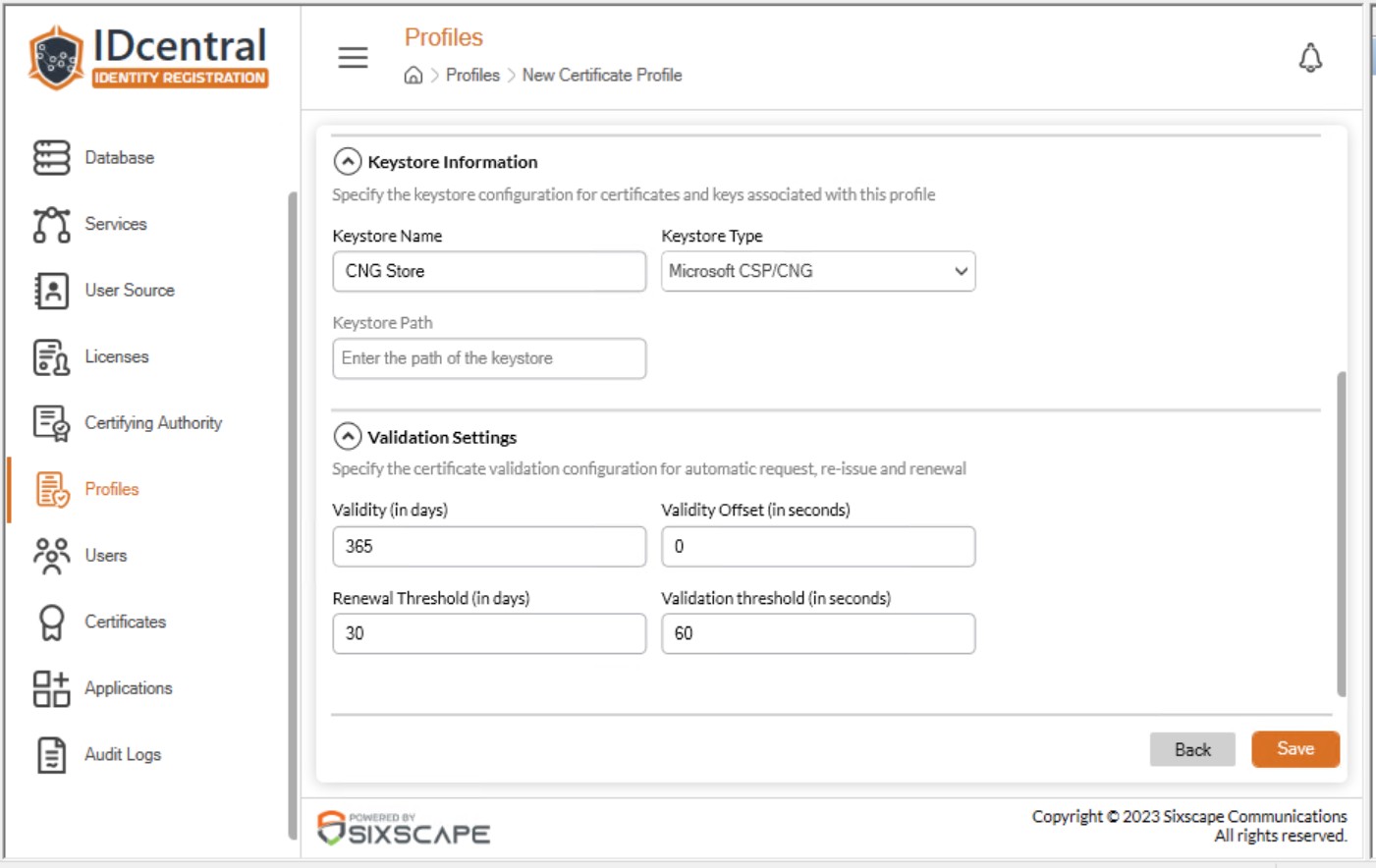Click the Profiles breadcrumb link
This screenshot has height=868, width=1376.
point(472,76)
